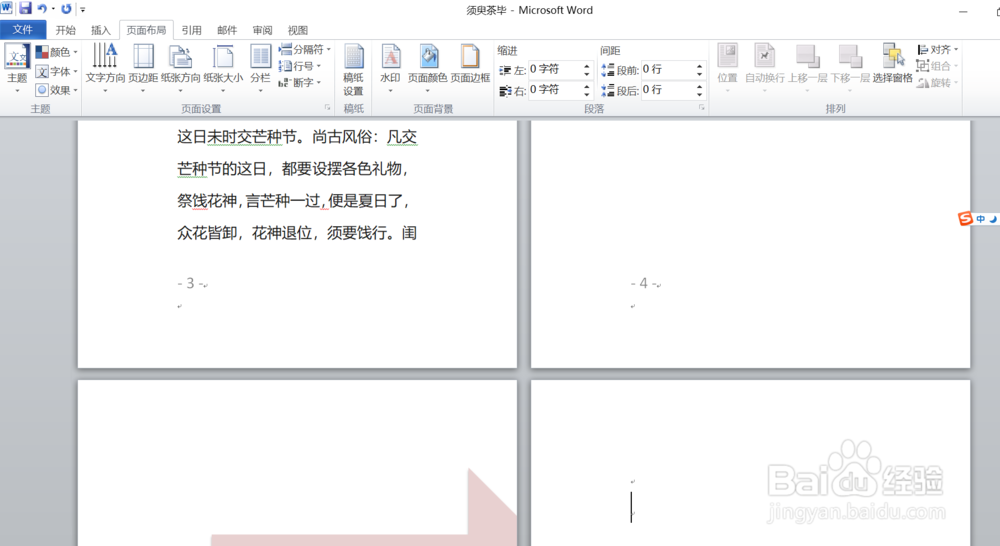Open theme Colors dropdown
The width and height of the screenshot is (1000, 546).
pyautogui.click(x=57, y=52)
